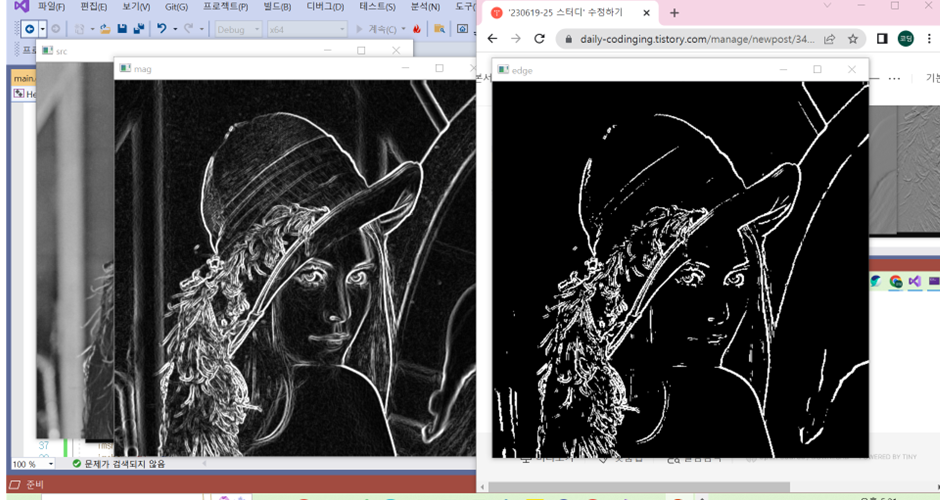Viewport: 940px width, 500px height.
Task: Click the Visual Studio logo icon
Action: (21, 7)
